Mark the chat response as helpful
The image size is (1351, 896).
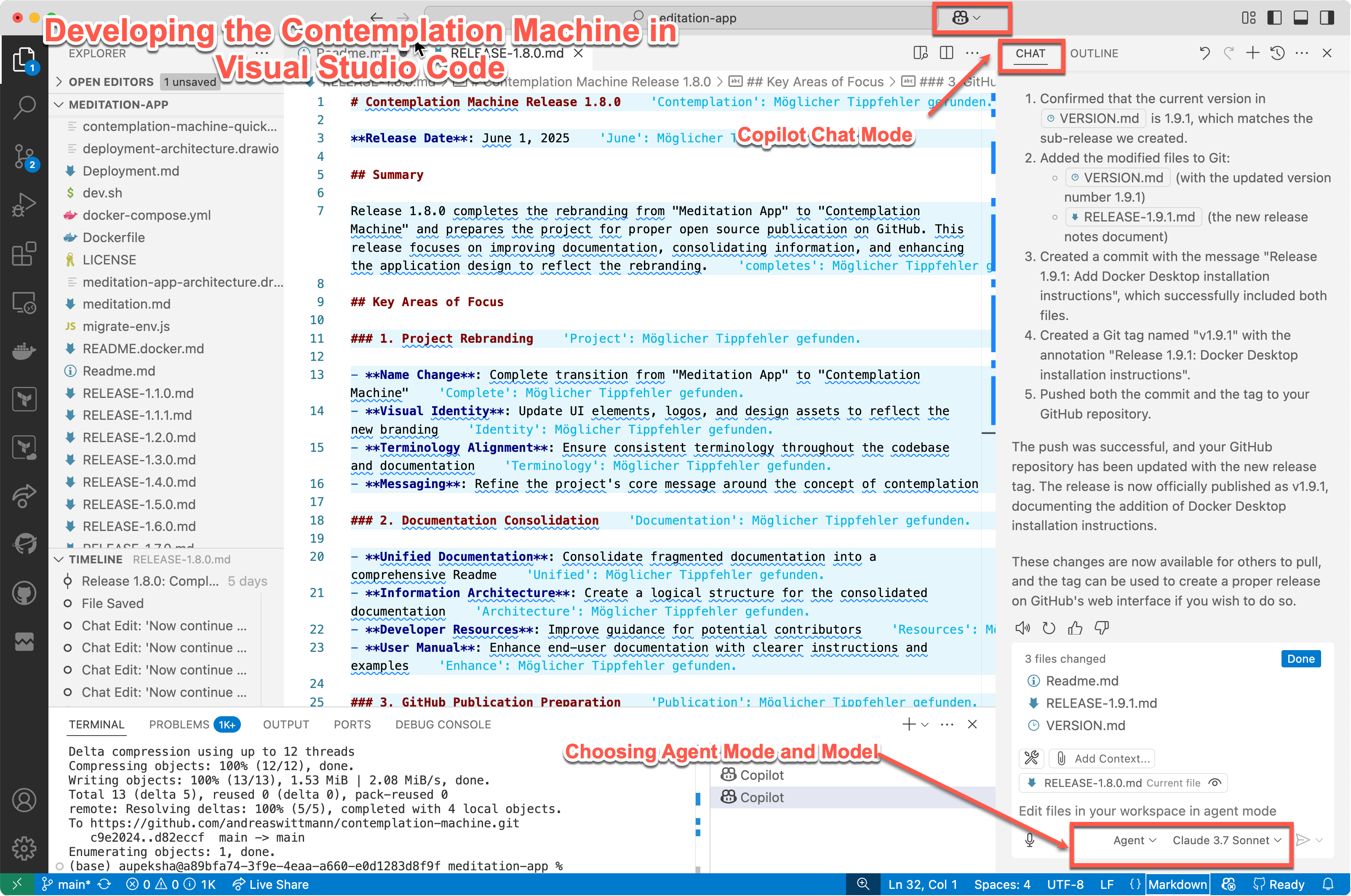tap(1075, 628)
